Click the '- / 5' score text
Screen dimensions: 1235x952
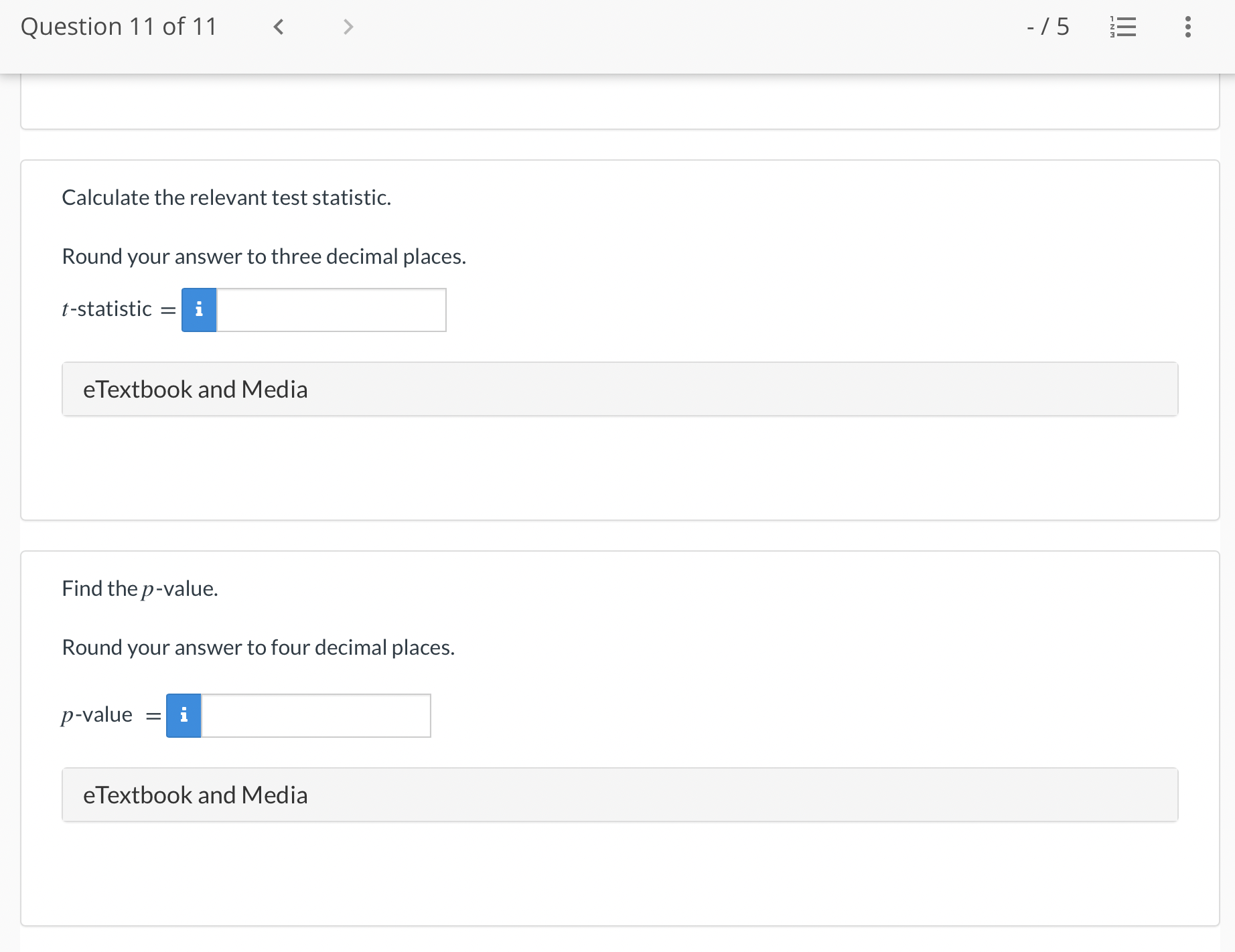tap(1048, 27)
